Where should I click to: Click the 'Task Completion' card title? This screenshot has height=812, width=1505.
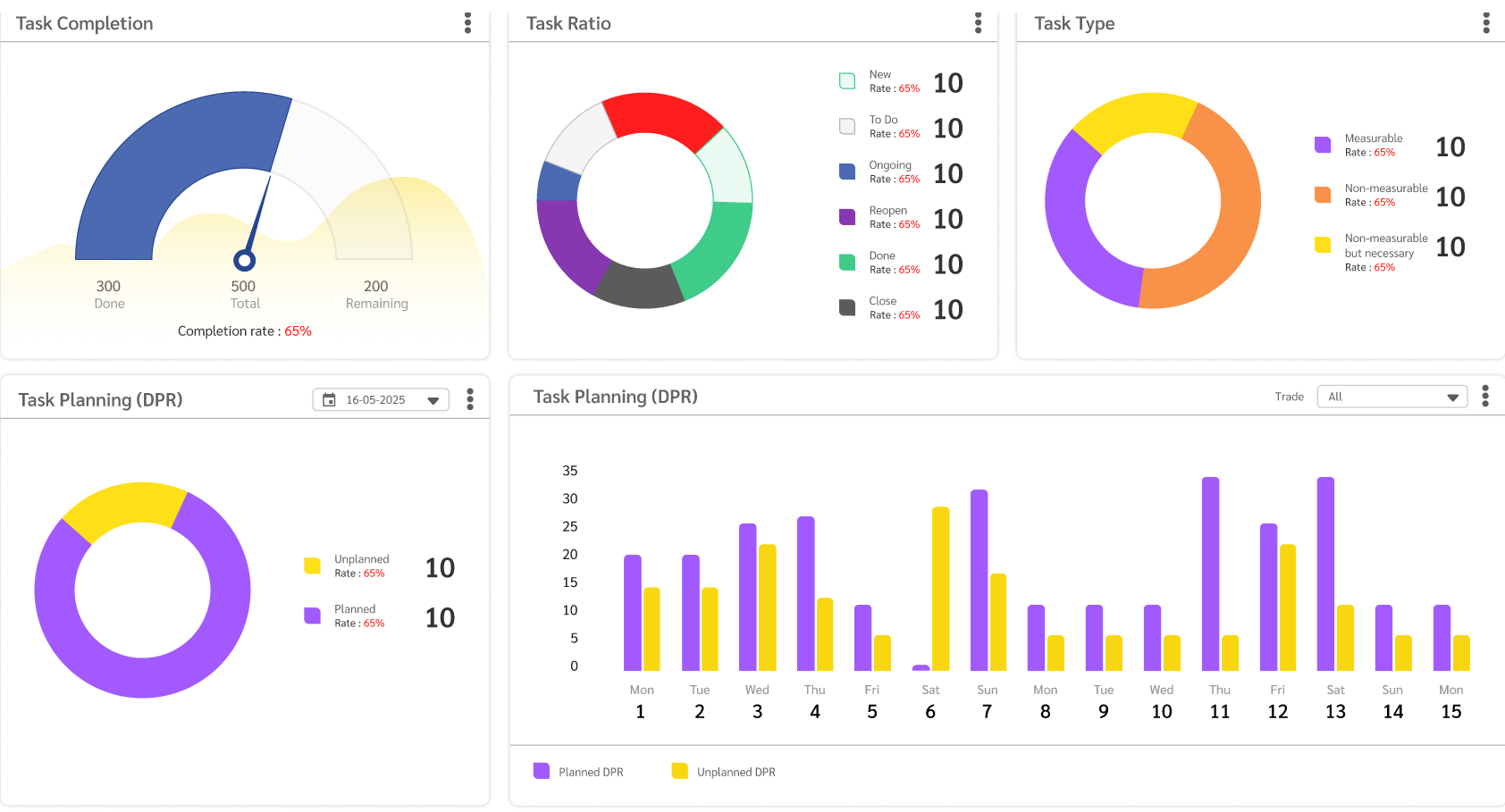coord(85,23)
